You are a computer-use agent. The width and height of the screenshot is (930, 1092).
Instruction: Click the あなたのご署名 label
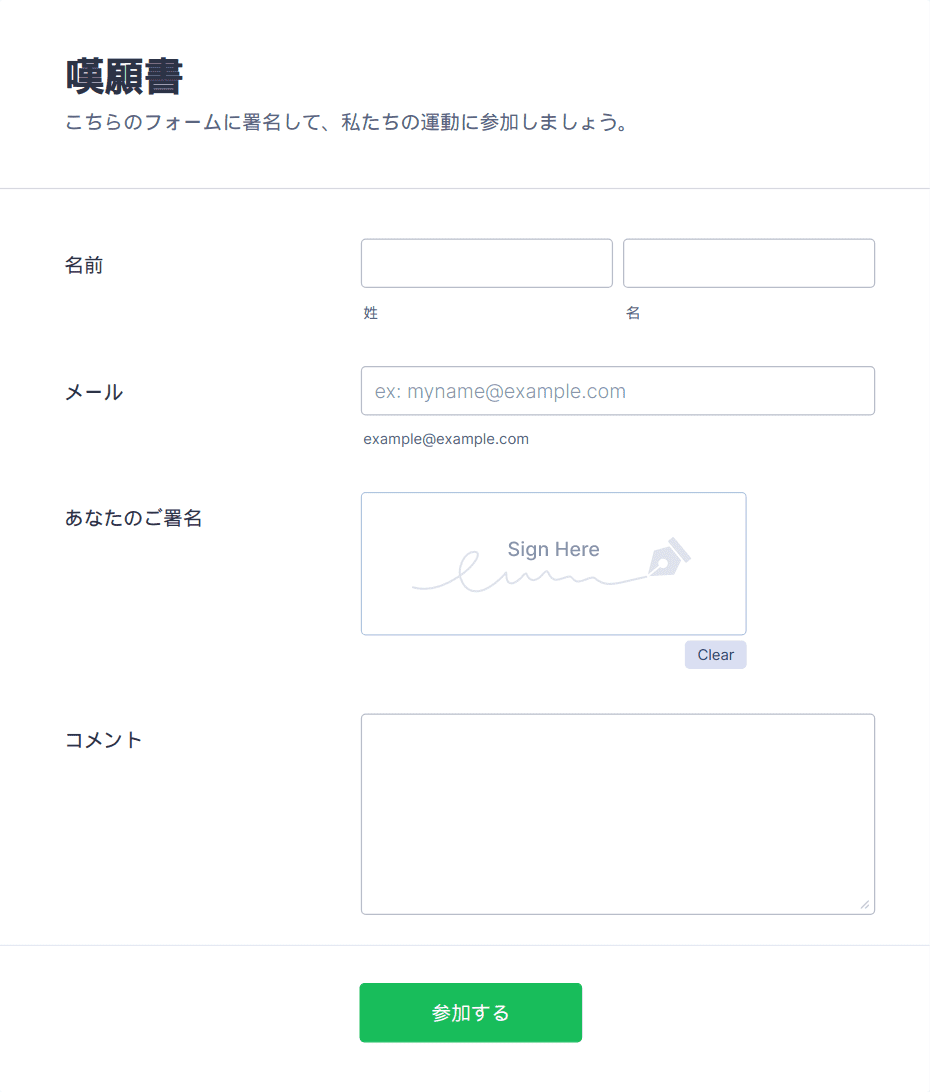pyautogui.click(x=134, y=518)
